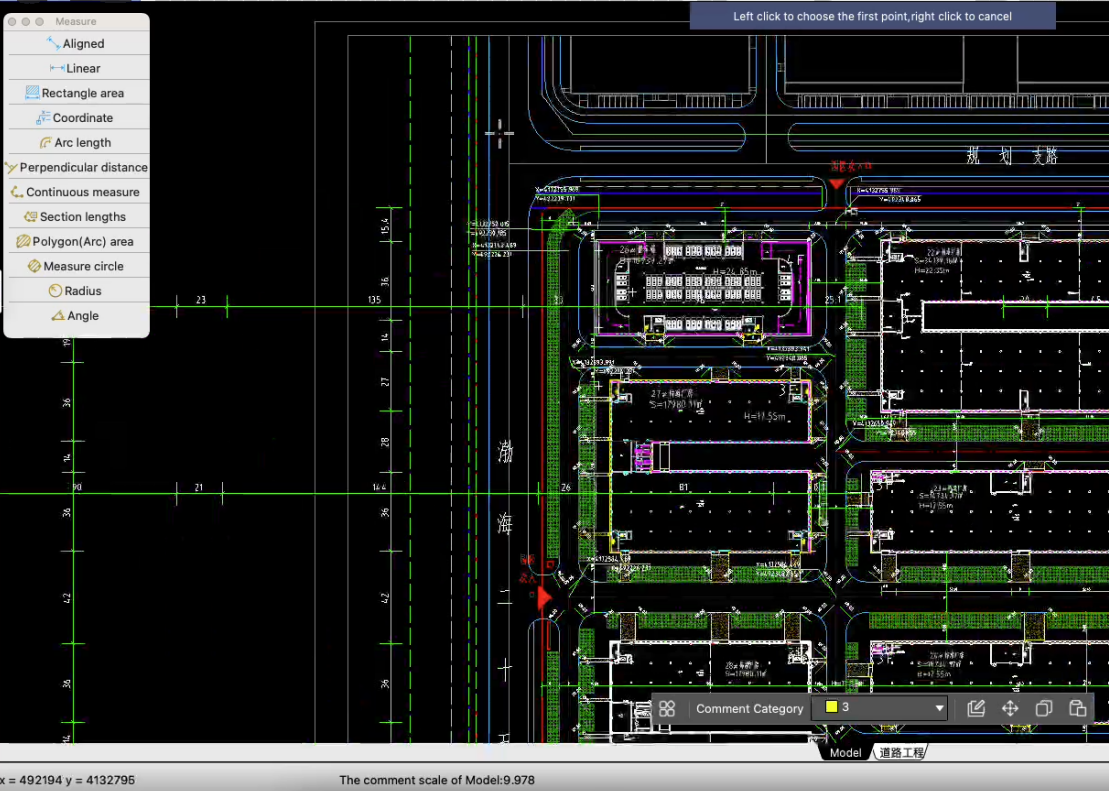This screenshot has height=791, width=1109.
Task: Click the yellow category color swatch
Action: point(830,708)
